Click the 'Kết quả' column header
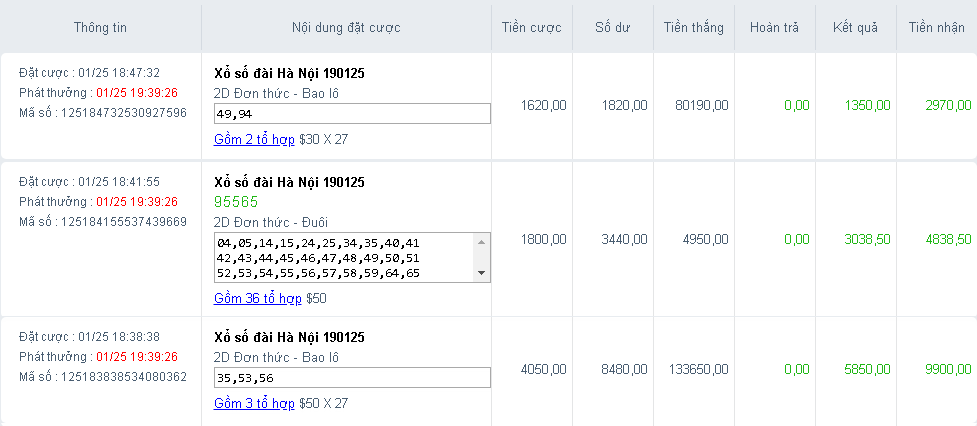 (855, 26)
